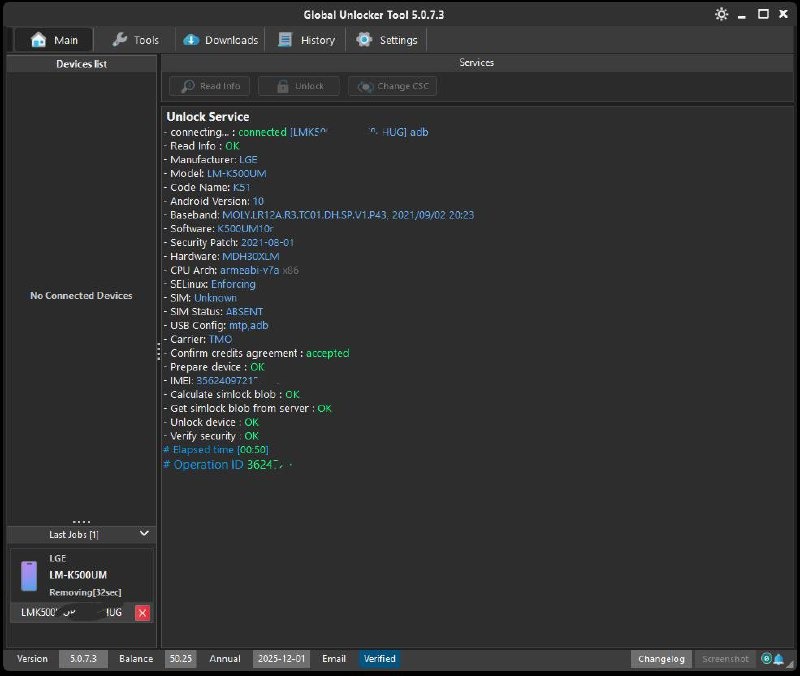The height and width of the screenshot is (676, 800).
Task: Open the Downloads tab
Action: tap(220, 40)
